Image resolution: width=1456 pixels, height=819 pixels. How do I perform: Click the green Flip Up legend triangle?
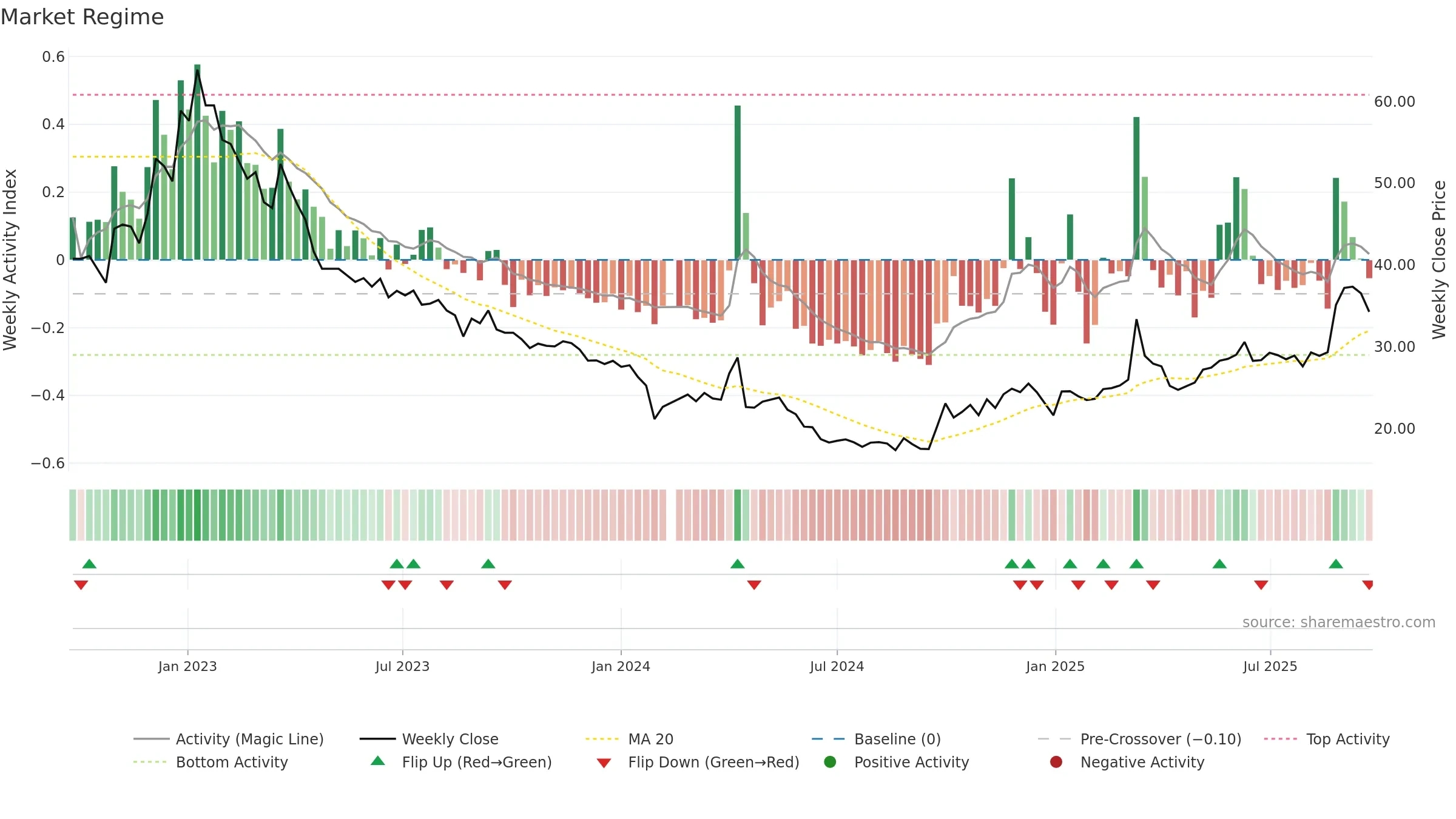377,761
